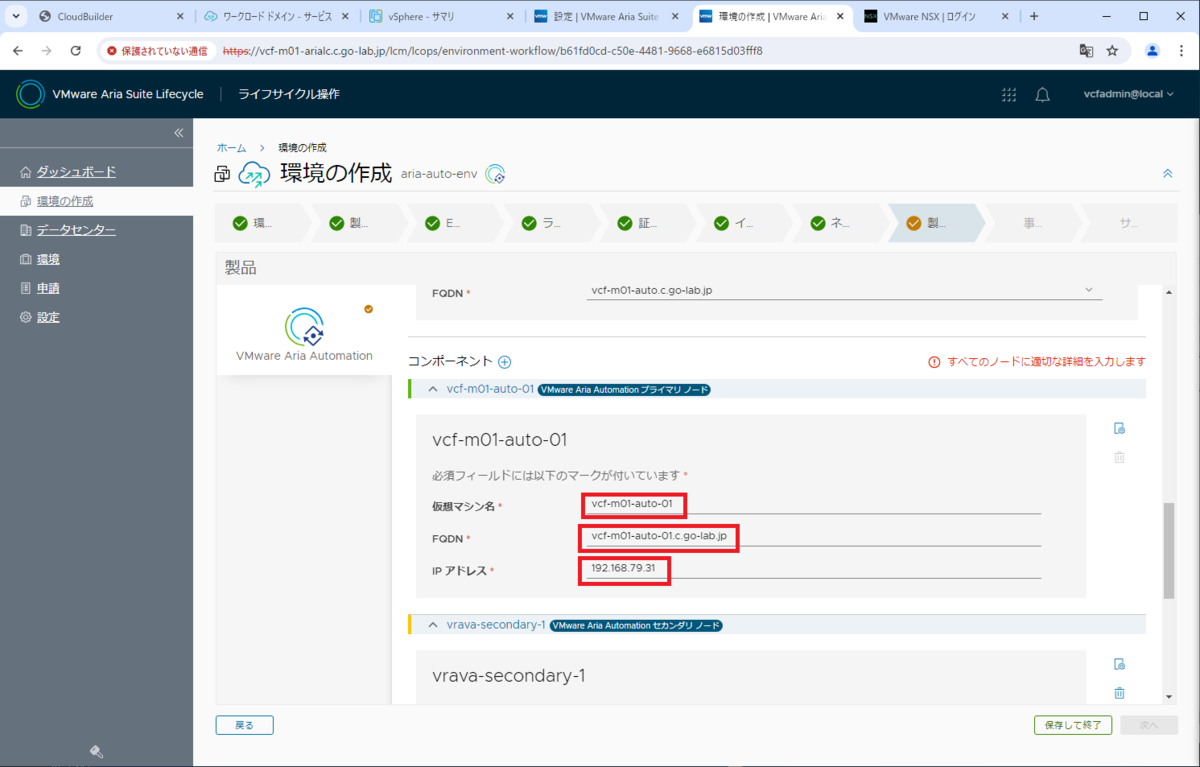Add a component with the plus icon
This screenshot has height=767, width=1200.
point(505,362)
